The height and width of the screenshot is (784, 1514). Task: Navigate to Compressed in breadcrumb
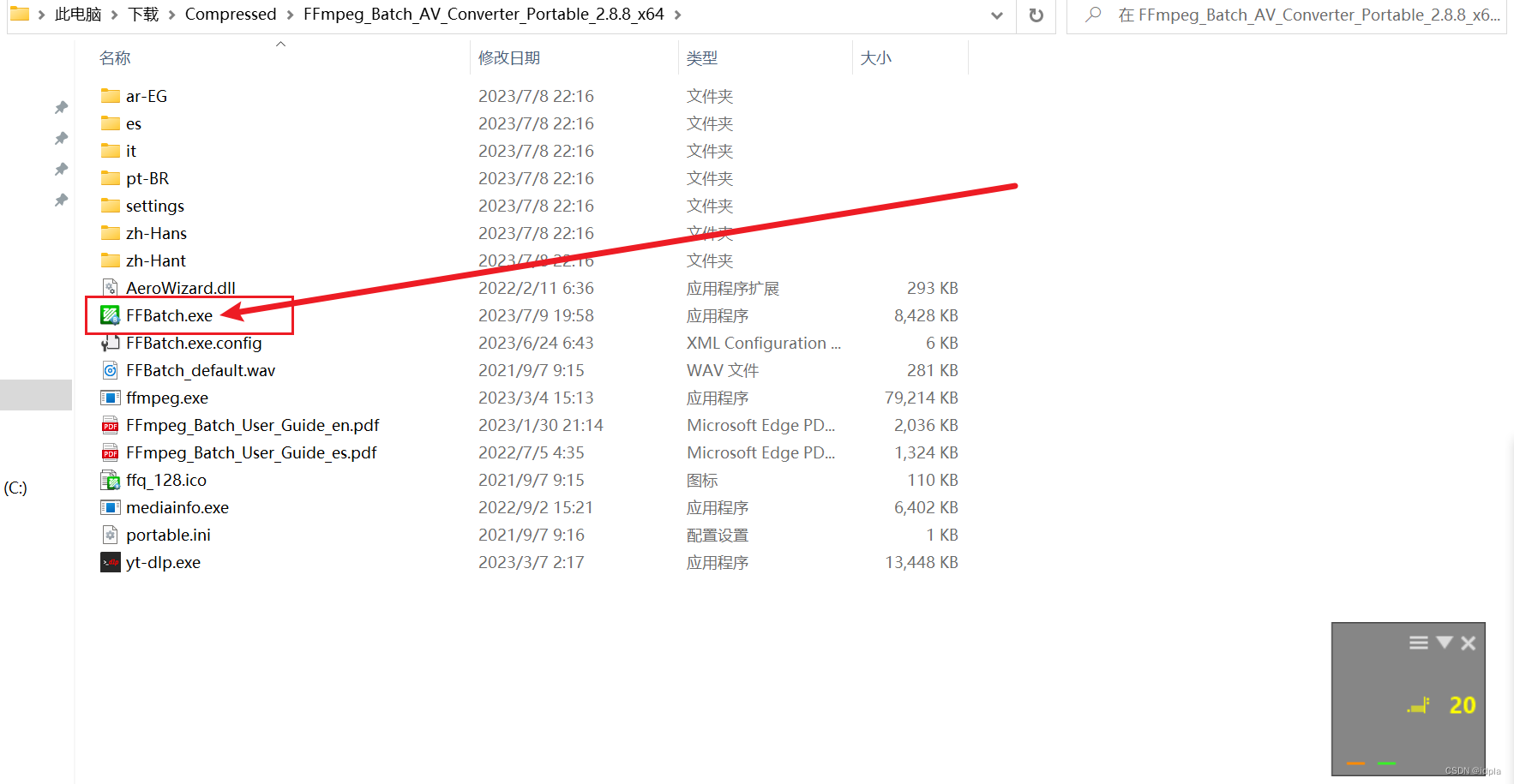(x=231, y=15)
